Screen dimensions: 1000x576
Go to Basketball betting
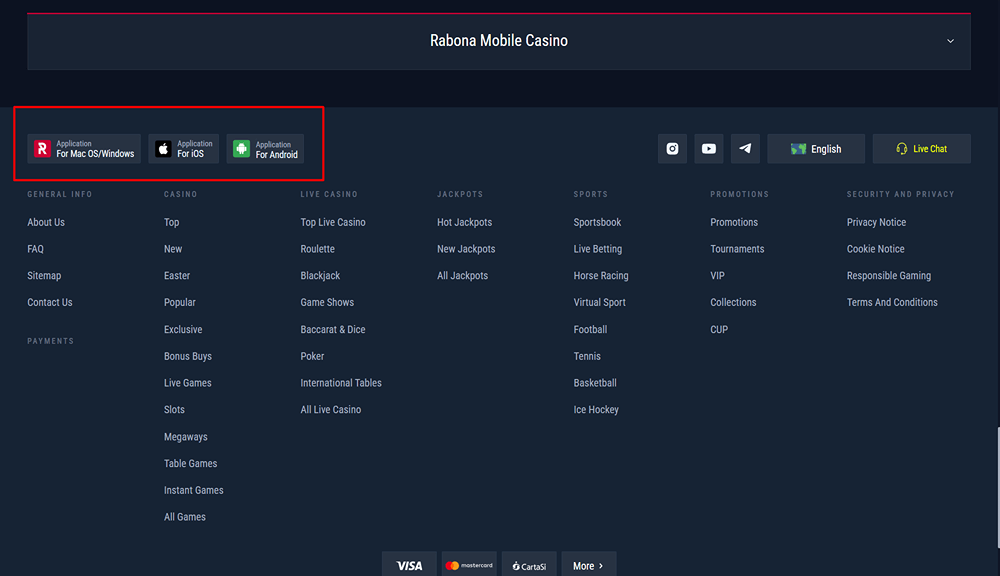595,383
